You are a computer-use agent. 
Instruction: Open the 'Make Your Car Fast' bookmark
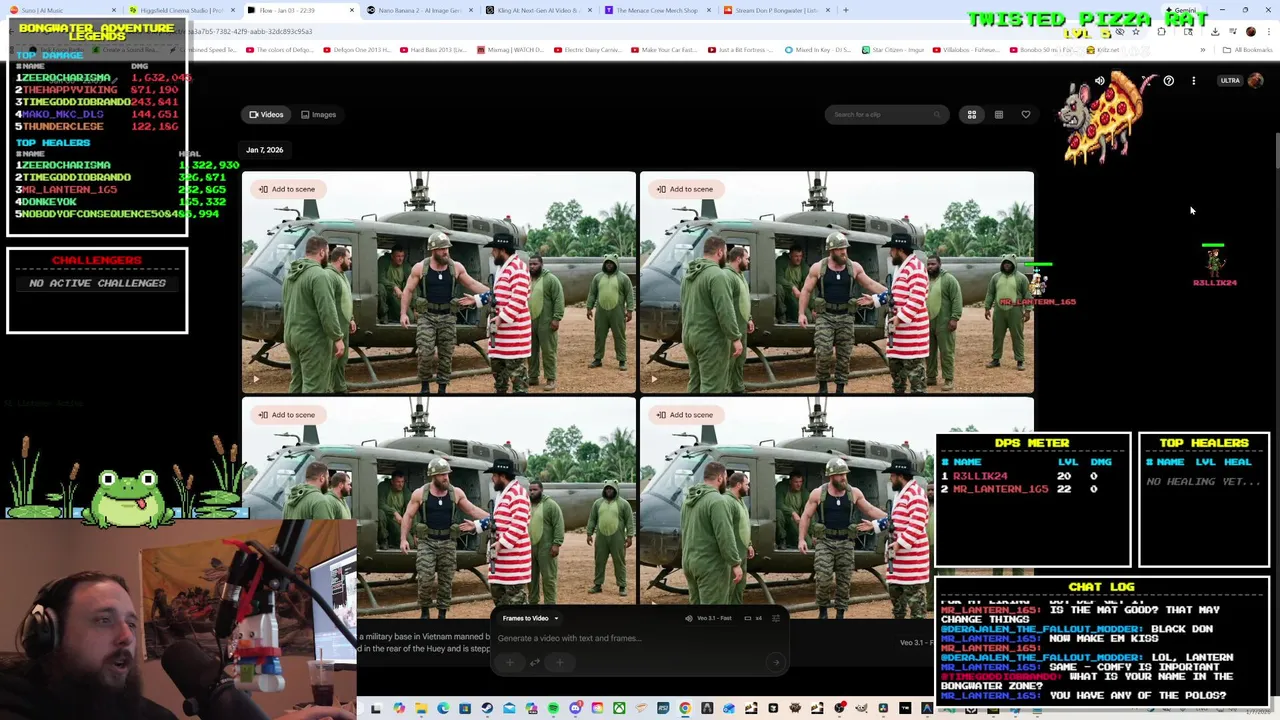(x=663, y=49)
